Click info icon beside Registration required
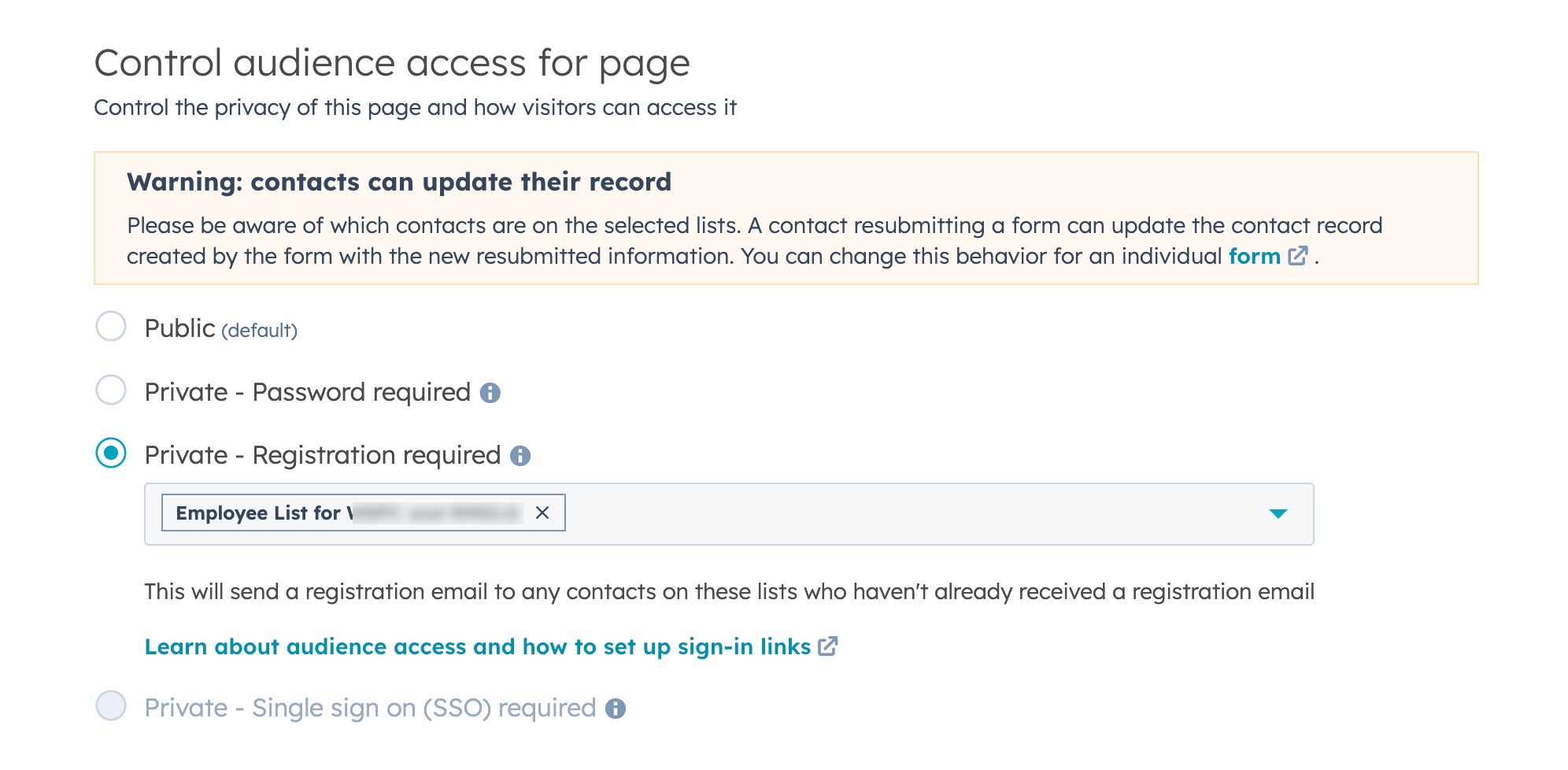 tap(520, 456)
